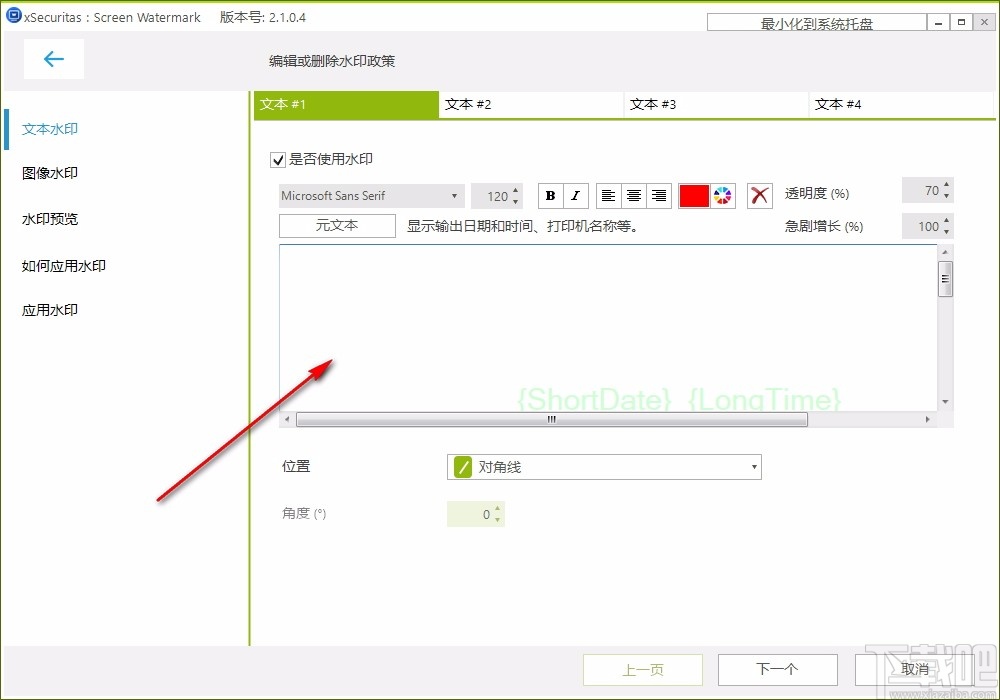Click inside the watermark text editing area
This screenshot has height=700, width=1000.
click(608, 328)
